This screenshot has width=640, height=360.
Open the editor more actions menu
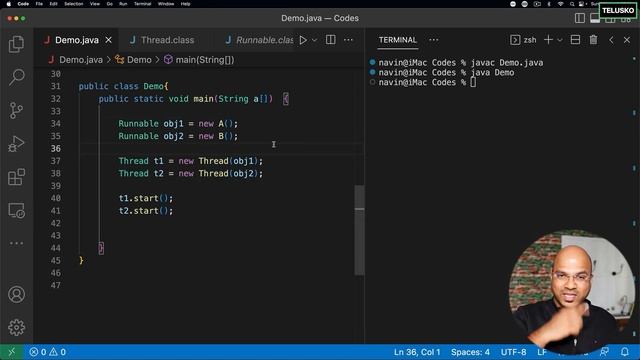click(348, 40)
